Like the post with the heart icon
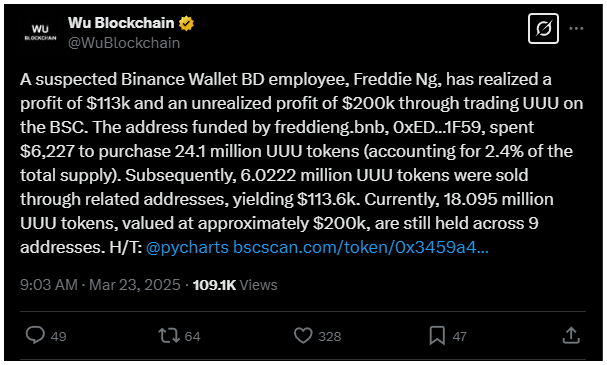The image size is (607, 365). point(303,336)
